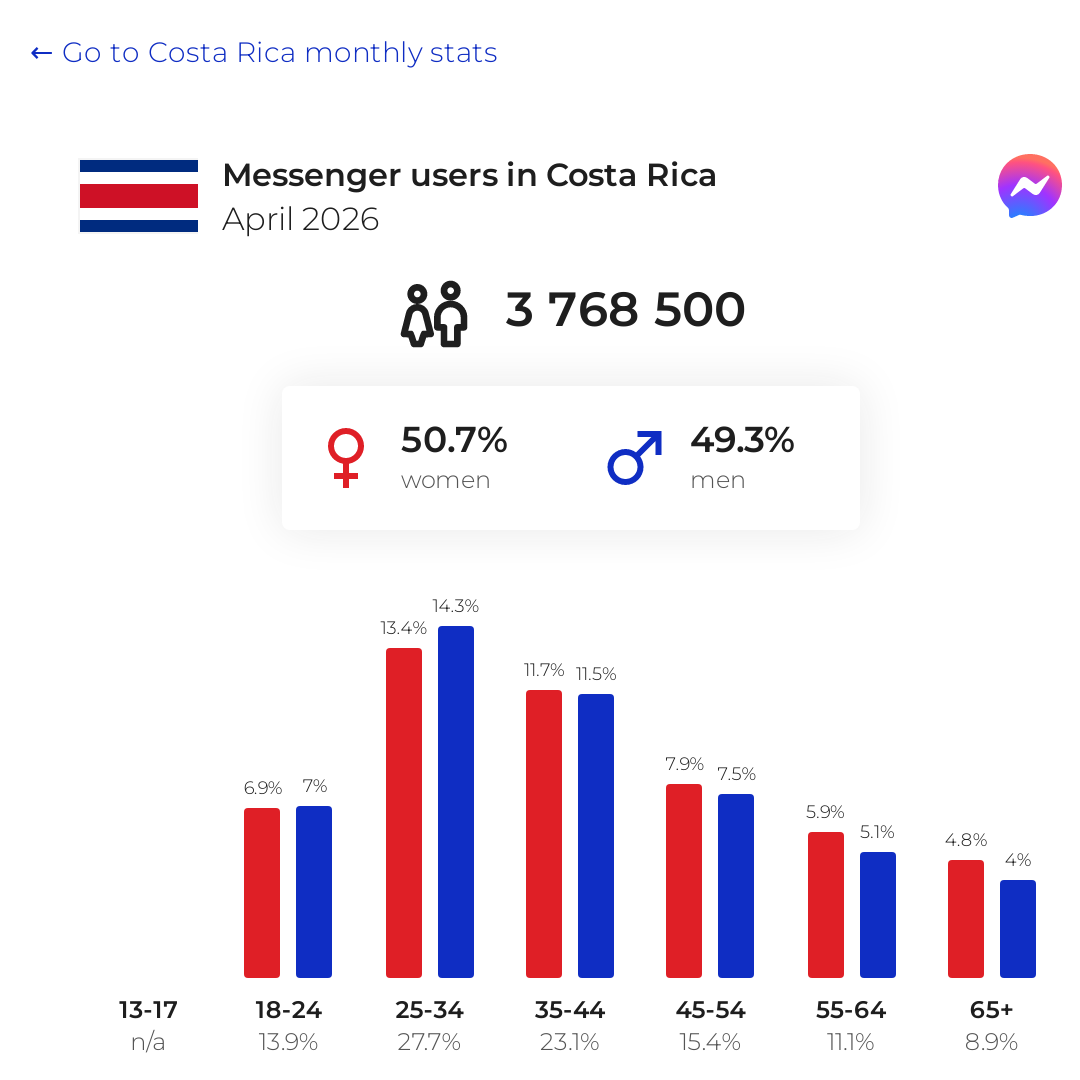The image size is (1080, 1080).
Task: Click the blue 7% bar for ages 18-24
Action: point(314,891)
